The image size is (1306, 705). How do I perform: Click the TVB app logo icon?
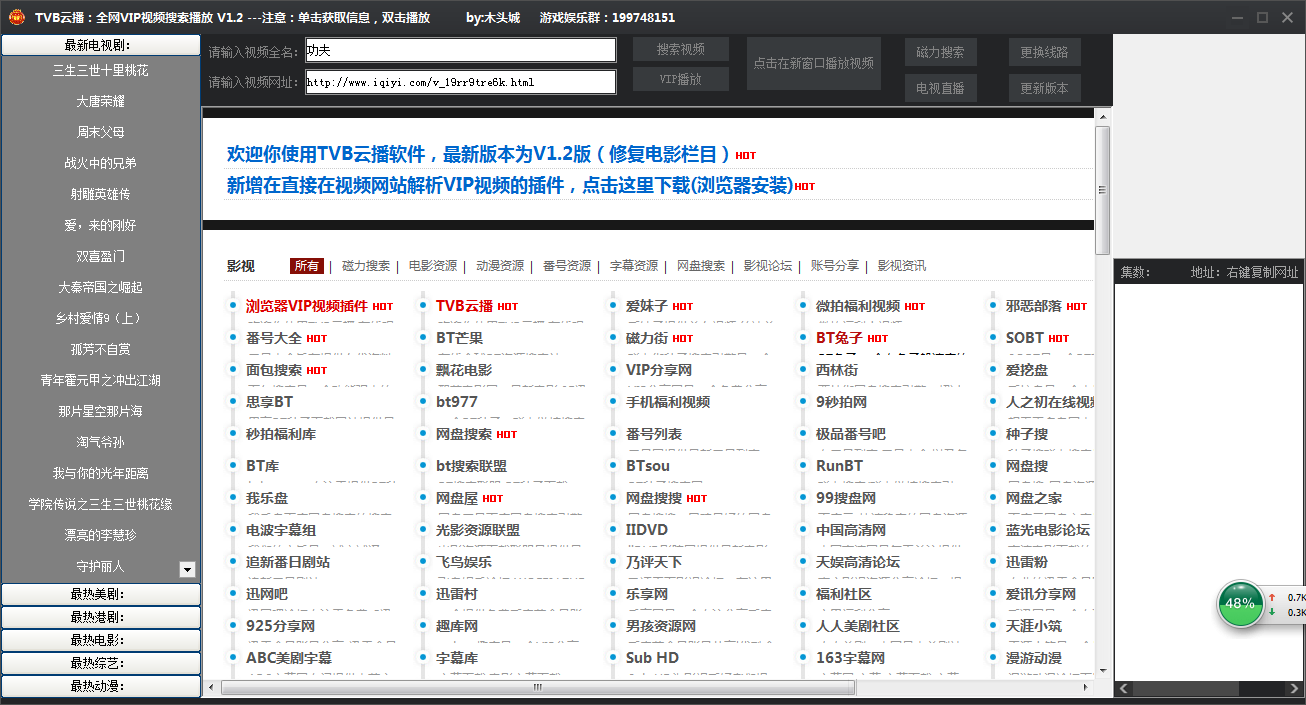pos(16,17)
